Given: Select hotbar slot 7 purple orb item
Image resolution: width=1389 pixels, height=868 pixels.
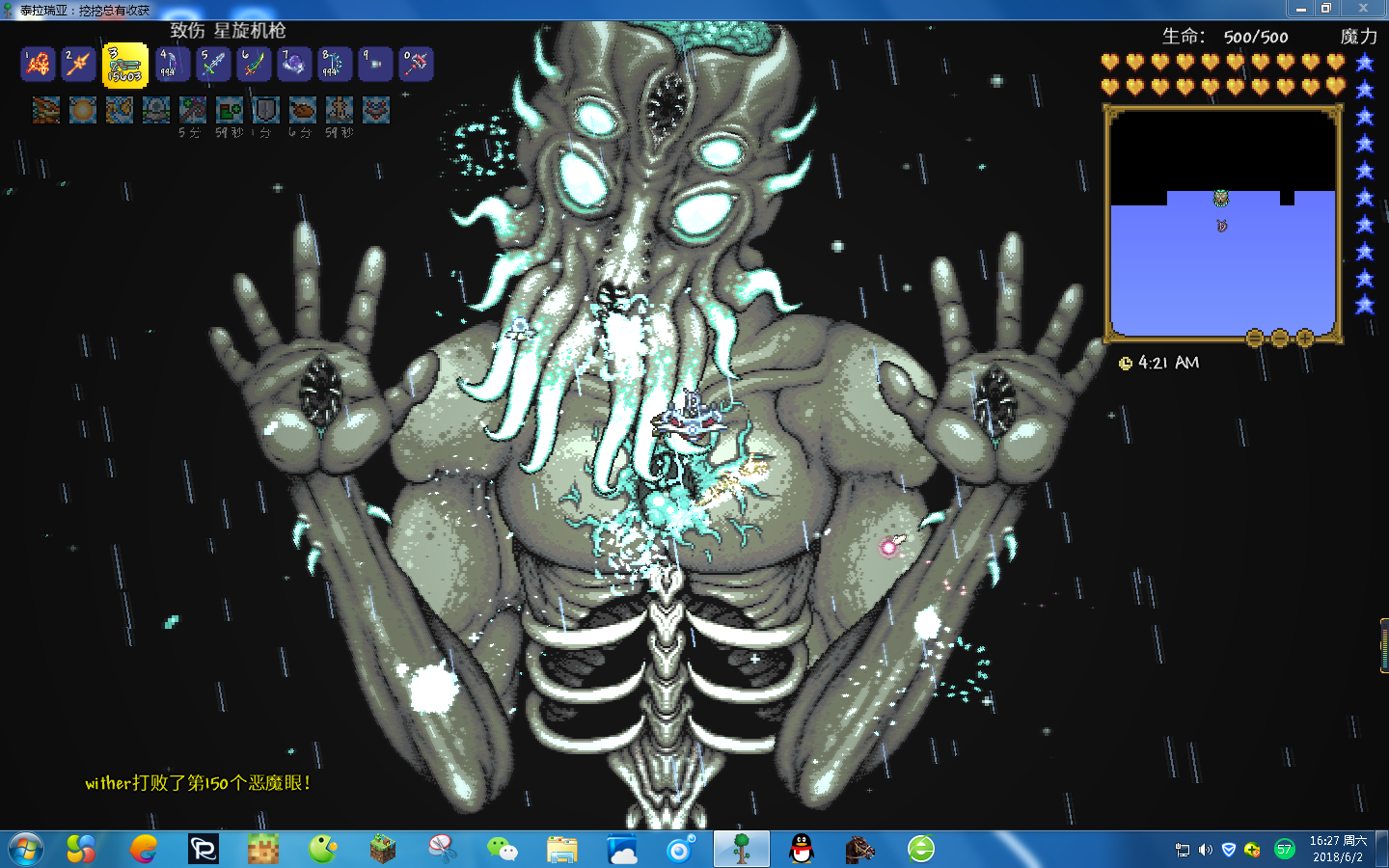Looking at the screenshot, I should coord(294,65).
